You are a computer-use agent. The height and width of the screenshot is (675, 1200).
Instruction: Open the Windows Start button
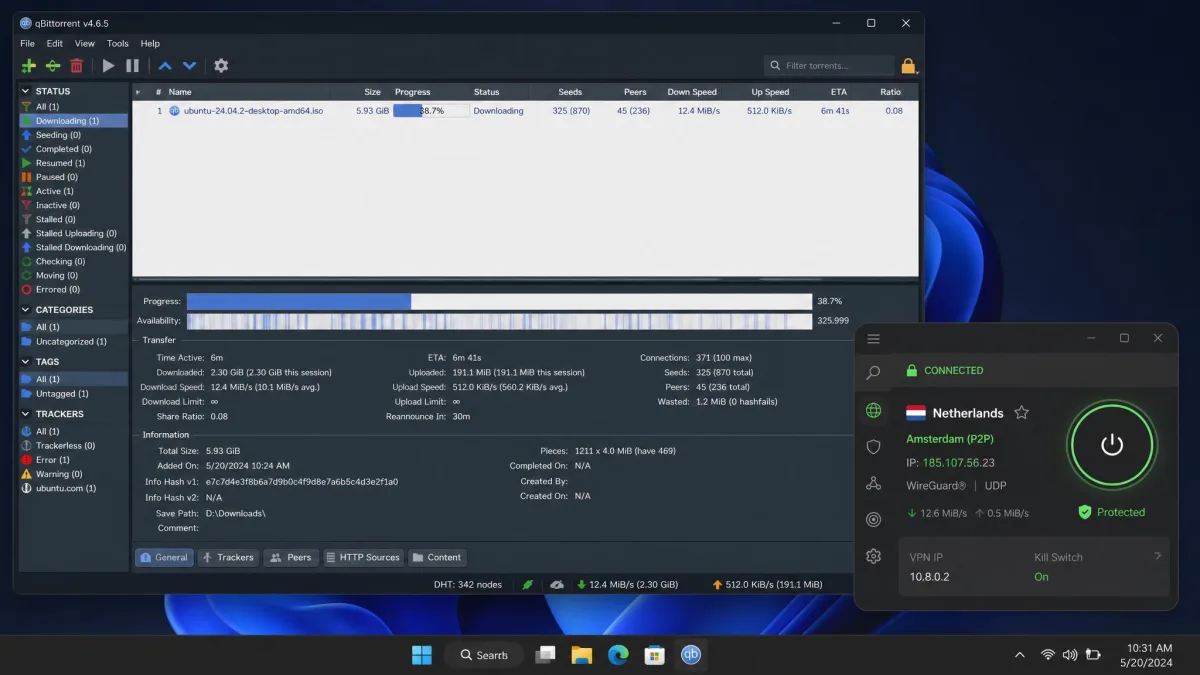coord(422,655)
